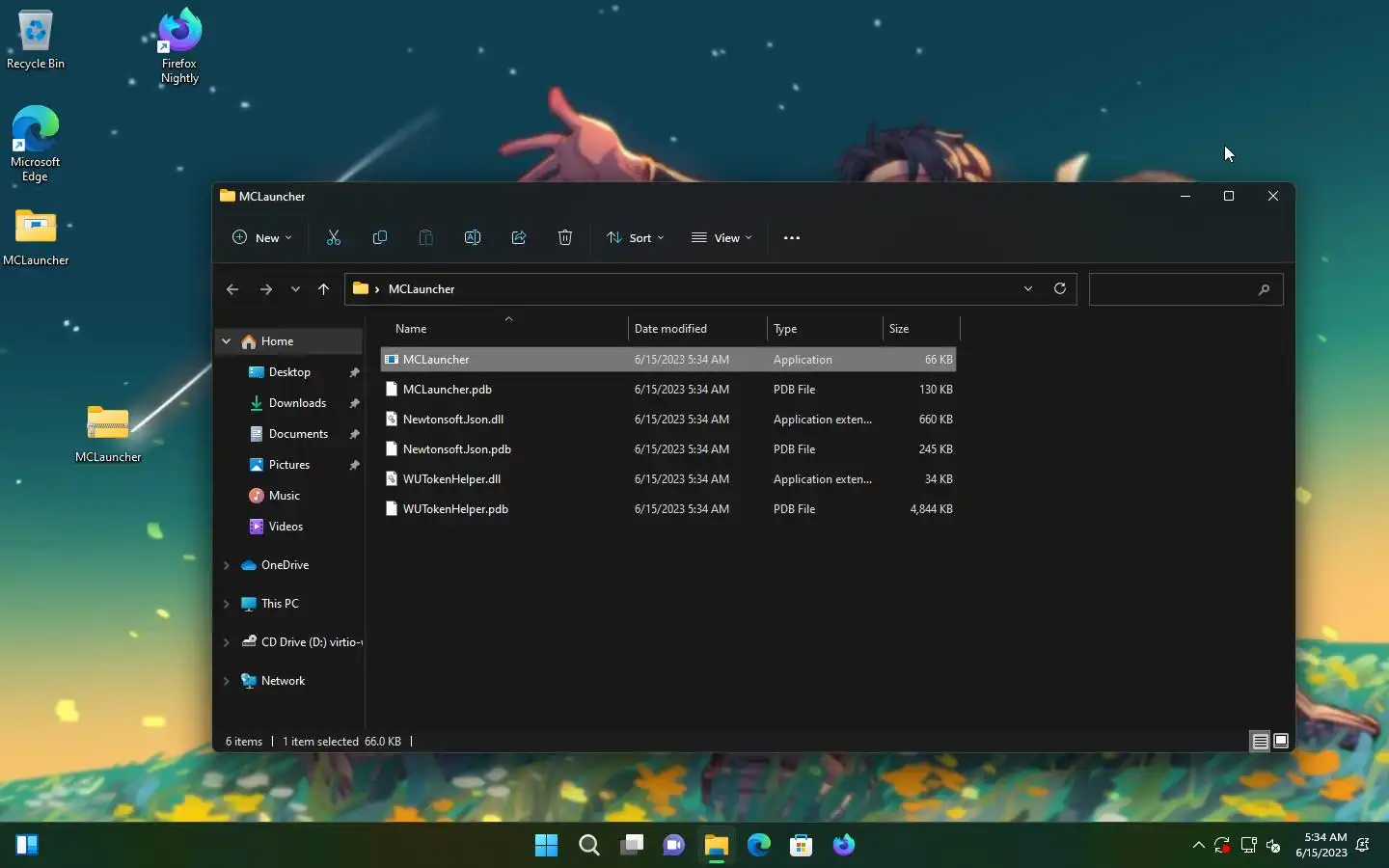The height and width of the screenshot is (868, 1389).
Task: Open the New item dropdown
Action: pos(261,237)
